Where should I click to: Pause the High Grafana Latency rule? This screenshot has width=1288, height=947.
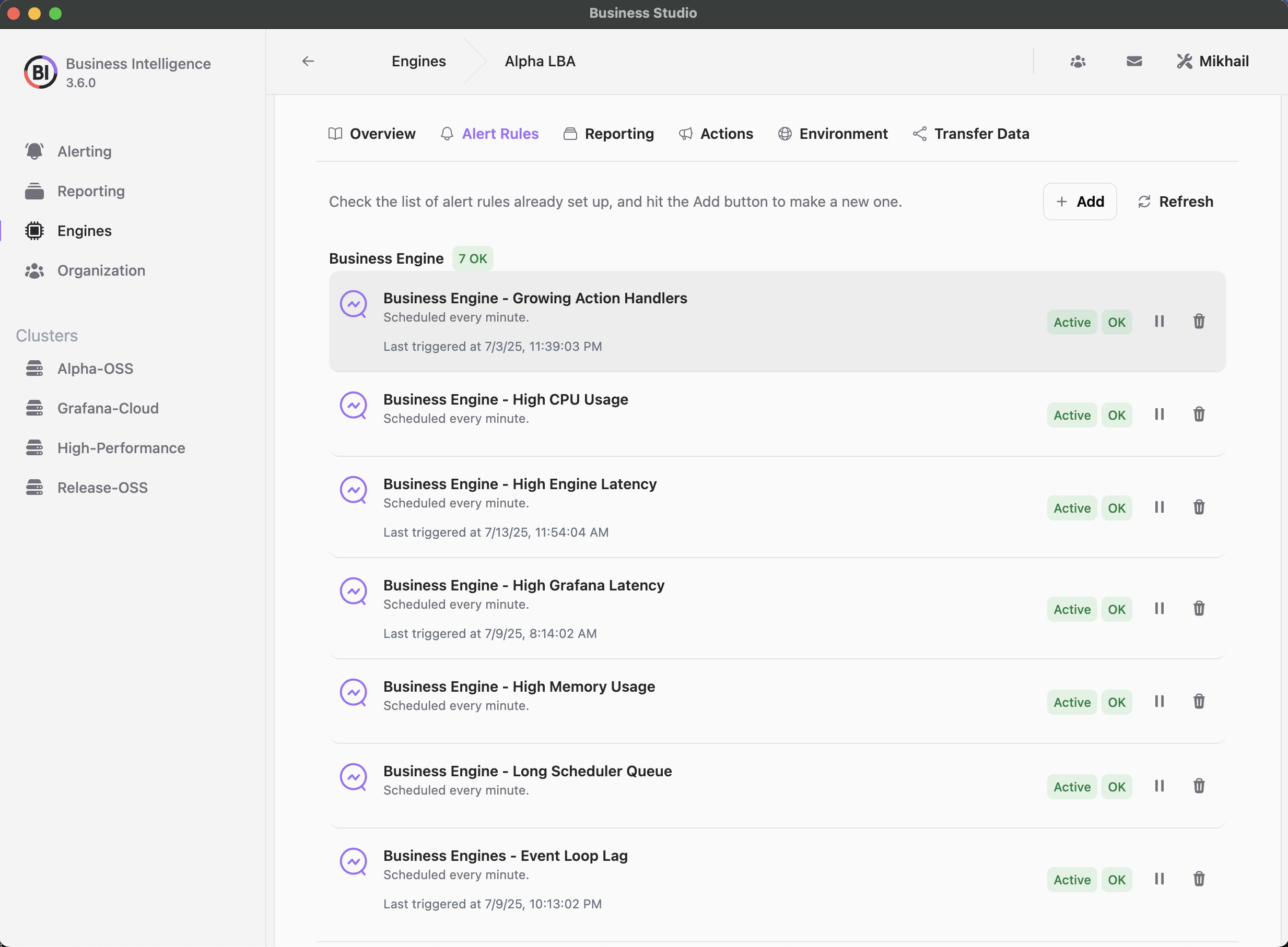(1160, 609)
